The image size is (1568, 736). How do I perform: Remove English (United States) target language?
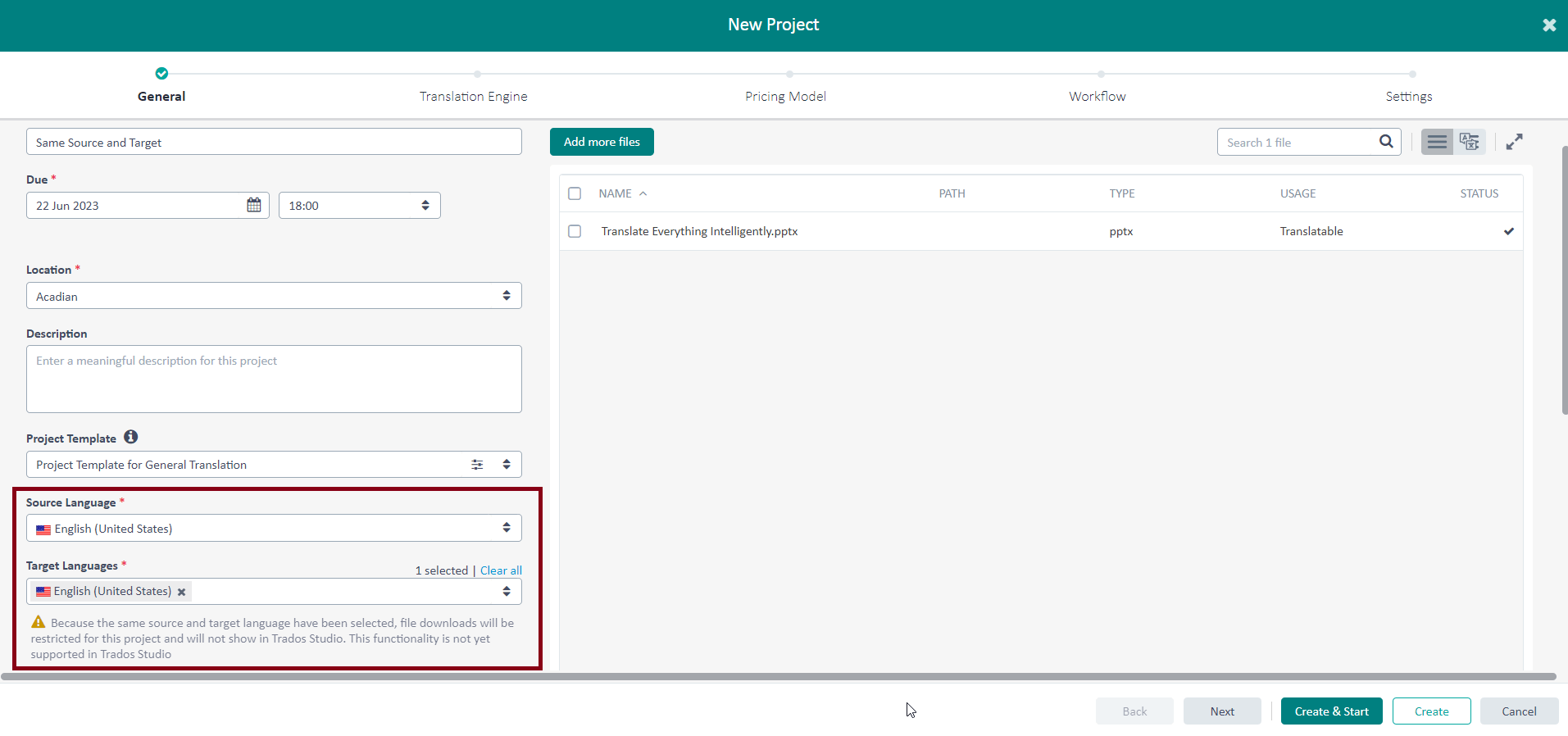tap(182, 592)
